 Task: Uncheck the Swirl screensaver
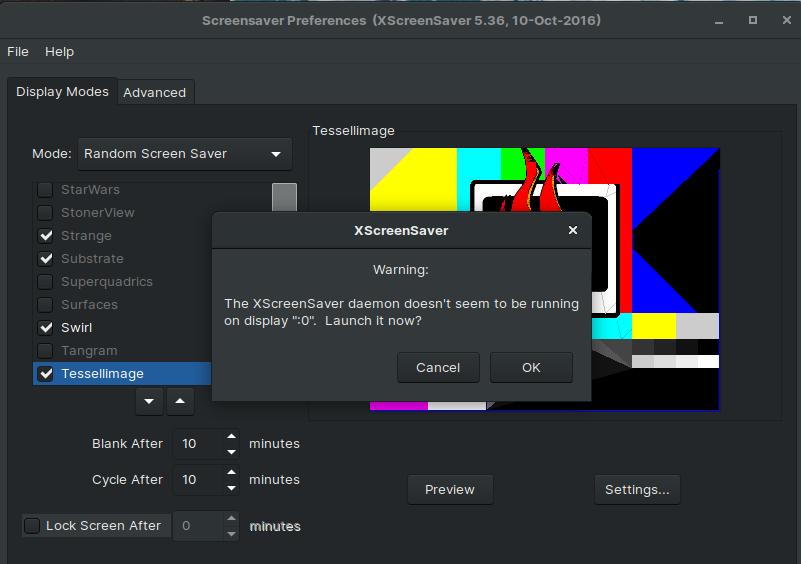pos(45,328)
